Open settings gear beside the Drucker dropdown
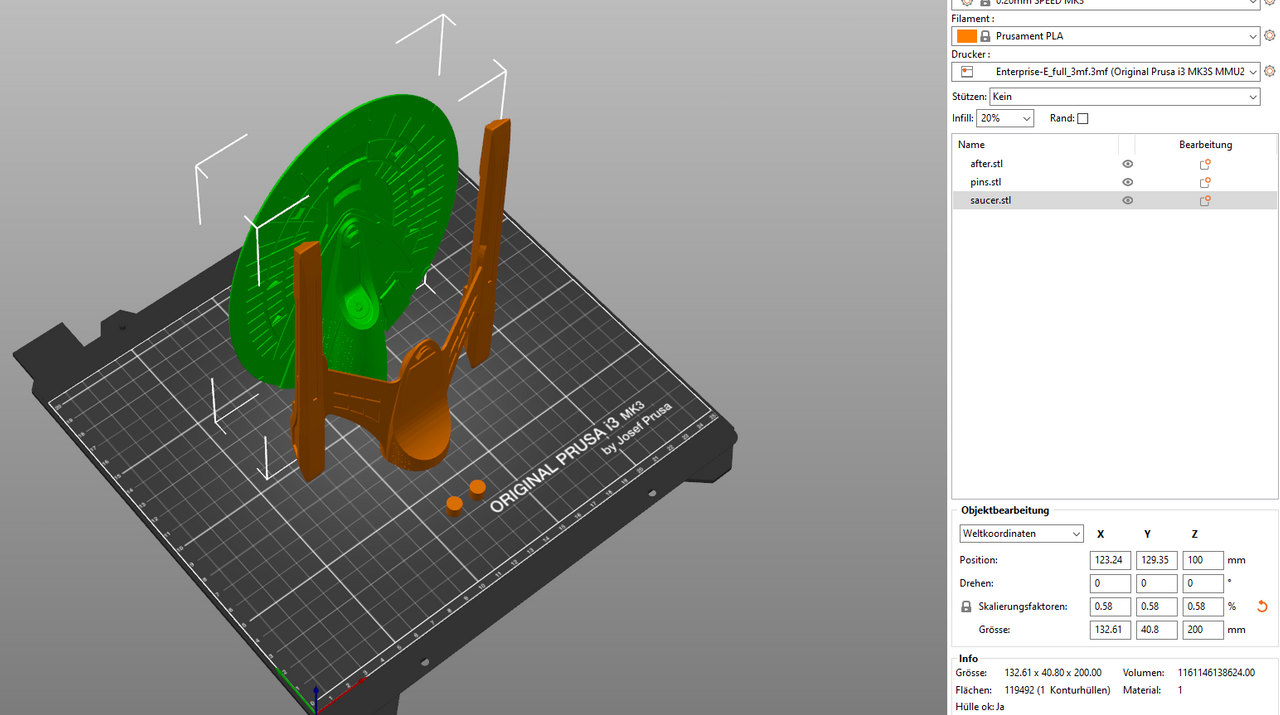 point(1270,72)
